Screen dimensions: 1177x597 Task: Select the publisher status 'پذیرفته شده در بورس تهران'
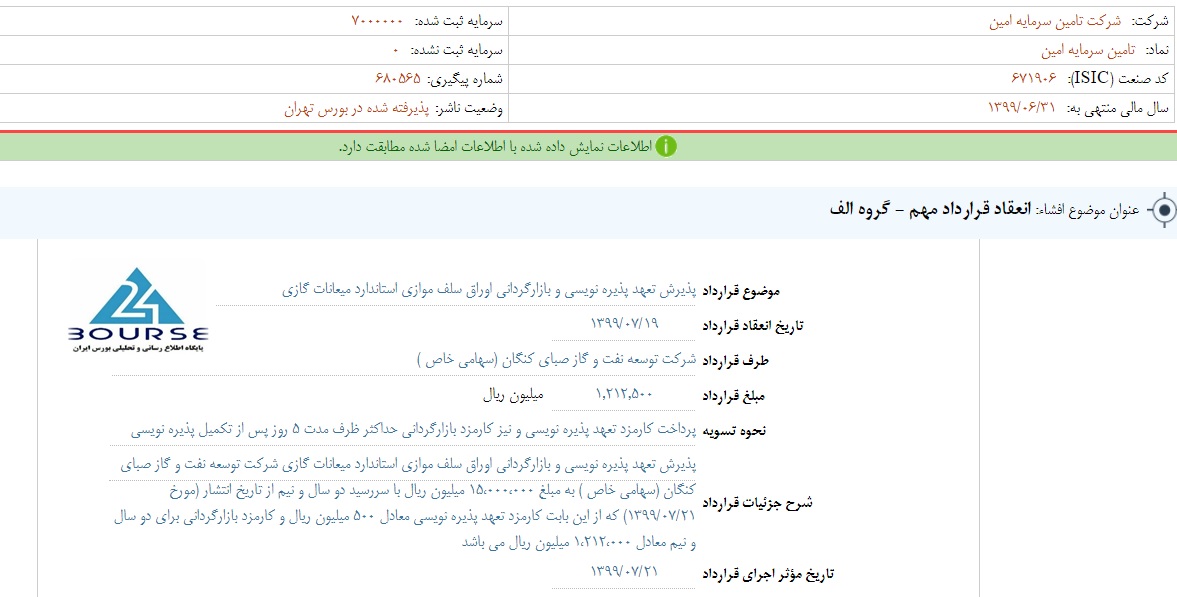(356, 109)
